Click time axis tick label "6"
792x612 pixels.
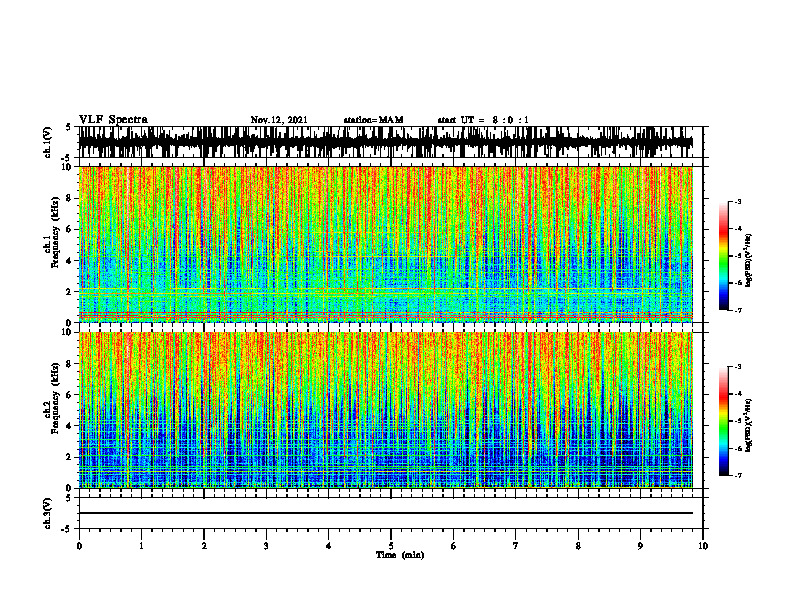(454, 546)
